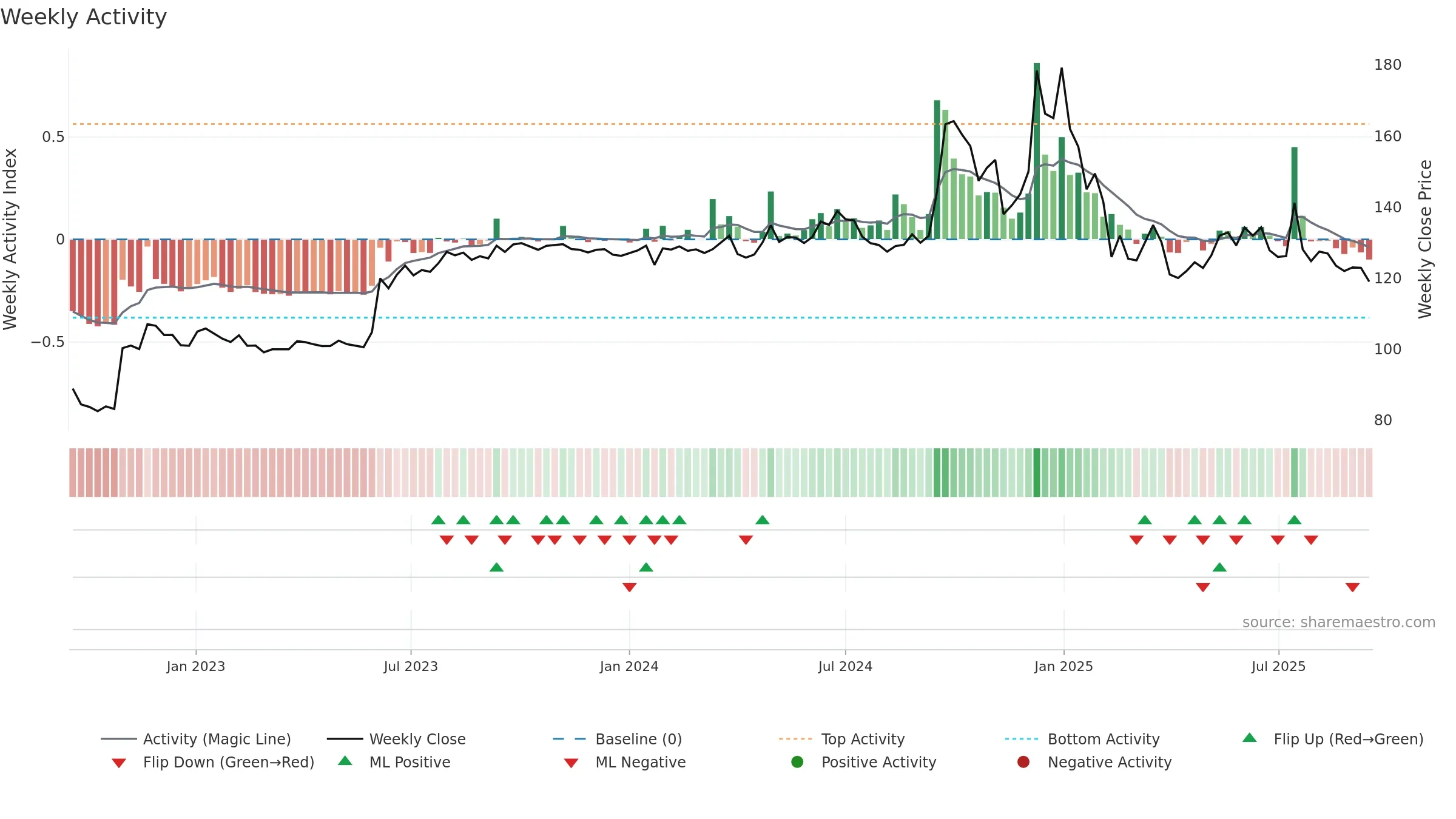Toggle the Bottom Activity legend entry
The width and height of the screenshot is (1456, 819).
click(1082, 739)
